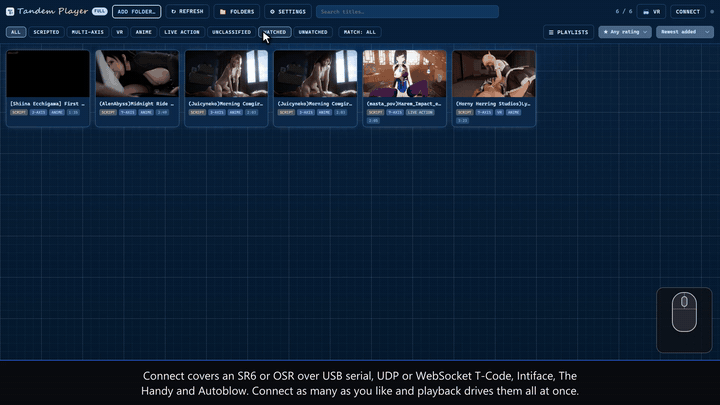
Task: Click SCRIPT tag on the Shiina Ecchigawa card
Action: point(19,112)
